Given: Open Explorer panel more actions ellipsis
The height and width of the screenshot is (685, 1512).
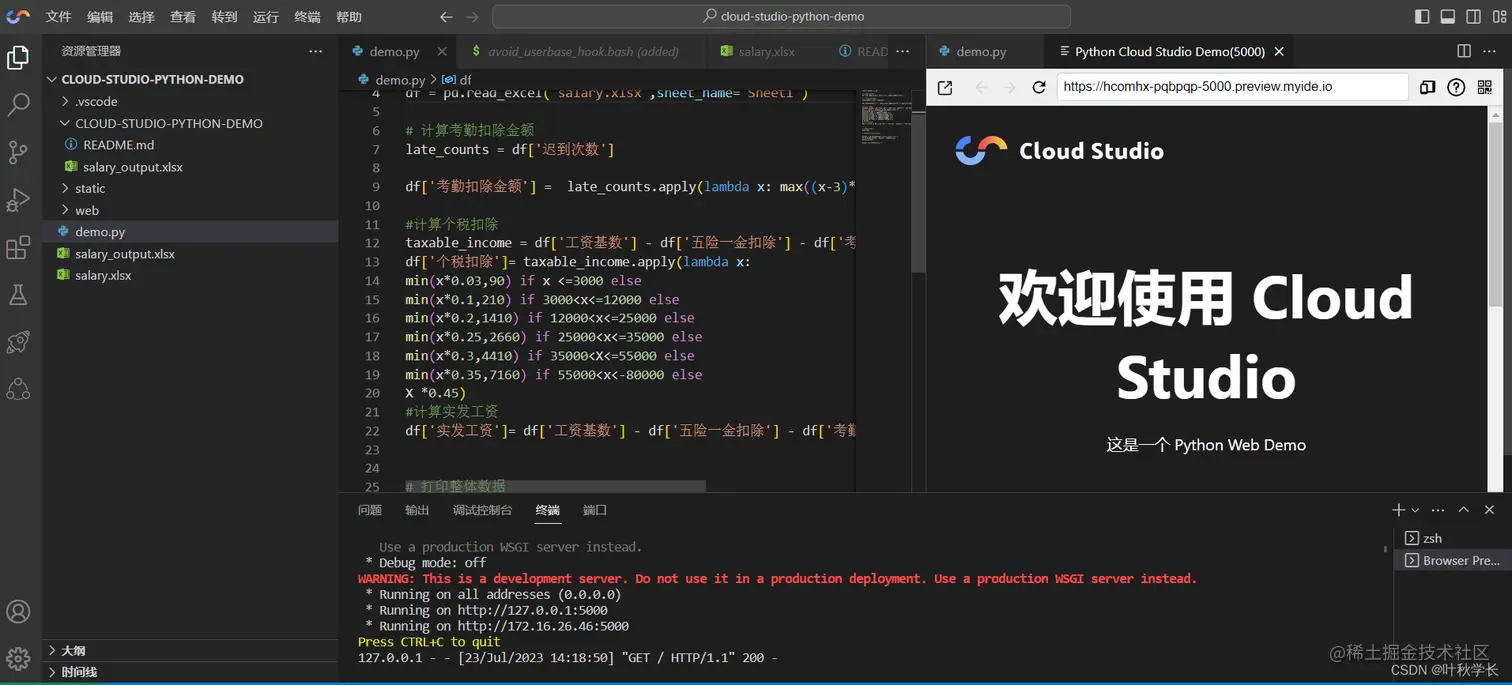Looking at the screenshot, I should click(316, 51).
